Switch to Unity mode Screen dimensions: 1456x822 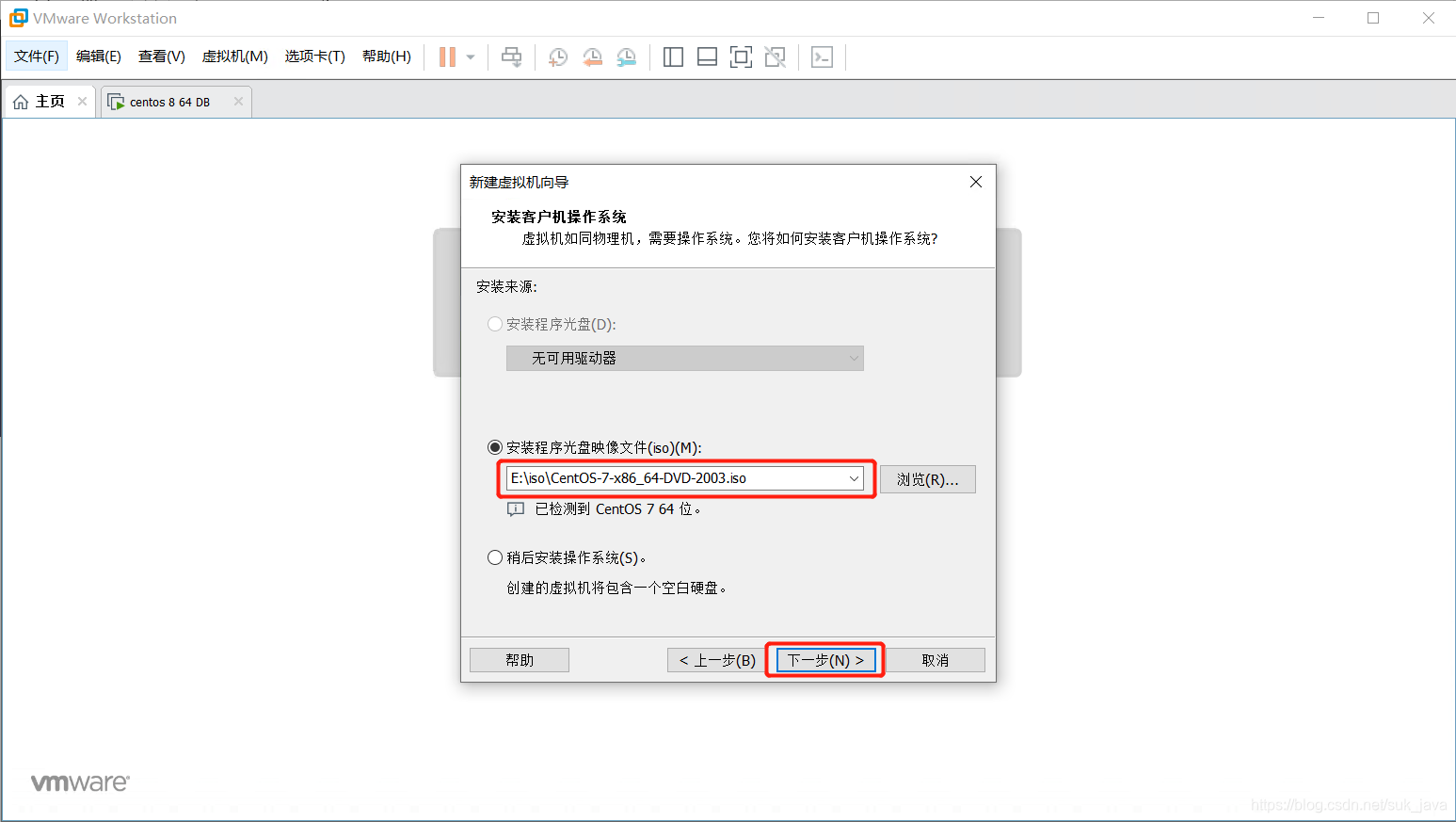[775, 56]
